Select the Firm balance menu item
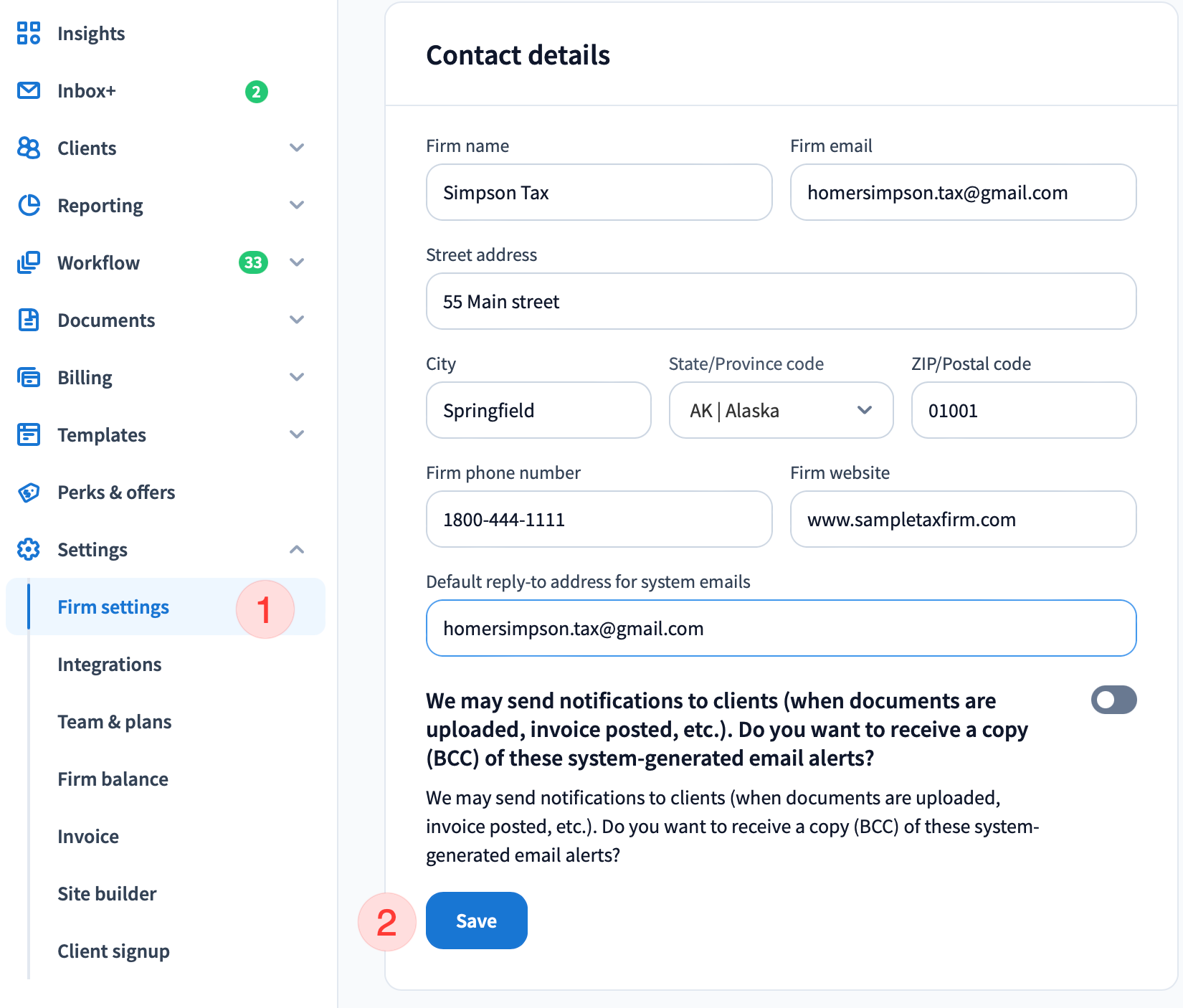This screenshot has width=1183, height=1008. click(113, 779)
